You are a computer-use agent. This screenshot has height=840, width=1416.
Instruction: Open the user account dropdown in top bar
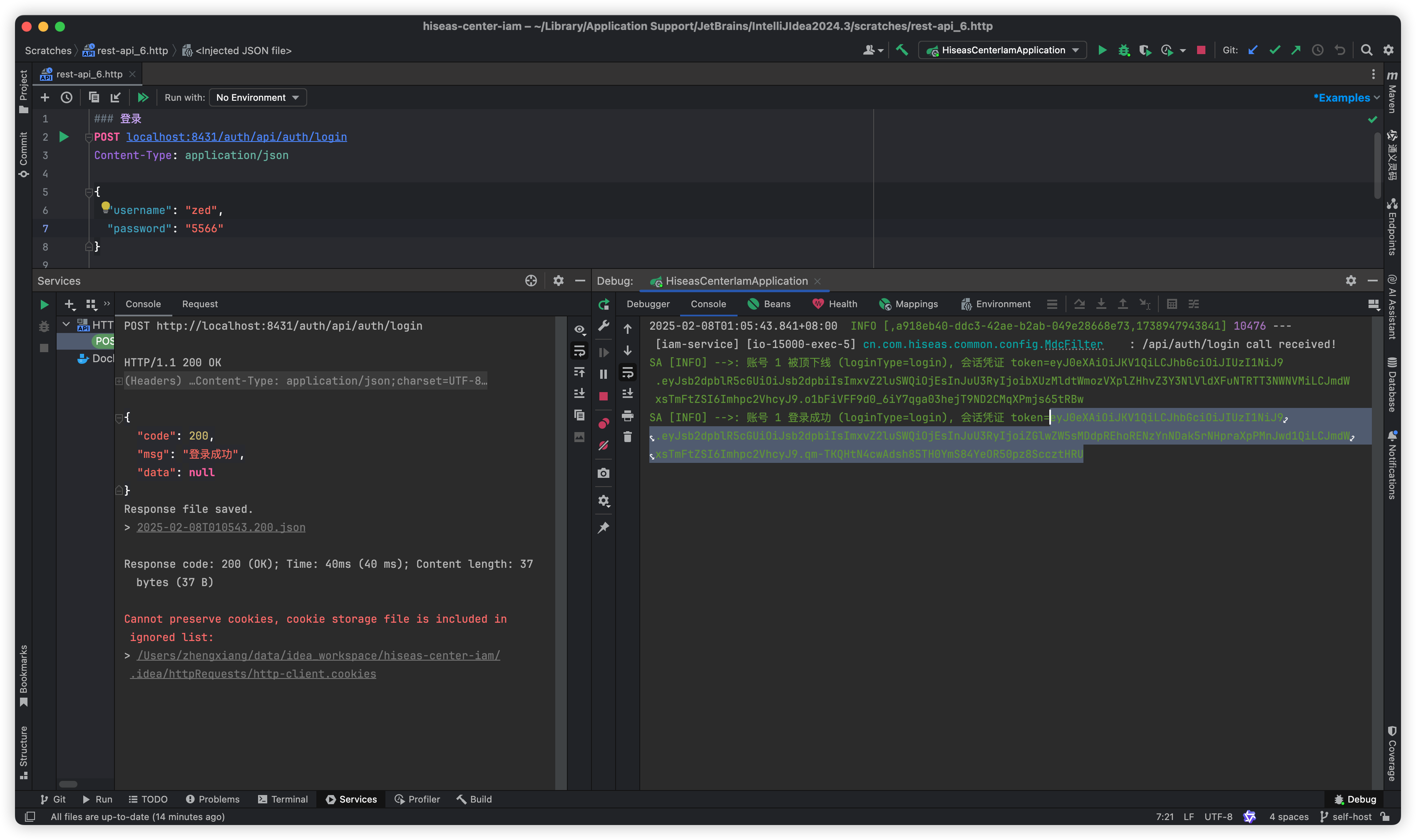coord(873,50)
